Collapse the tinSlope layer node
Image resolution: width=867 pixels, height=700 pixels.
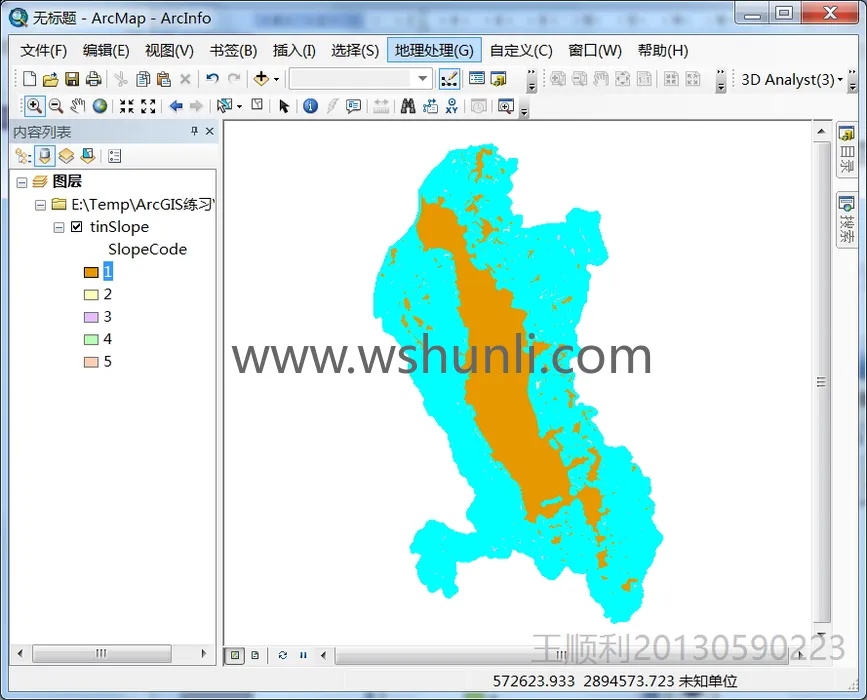click(x=59, y=227)
